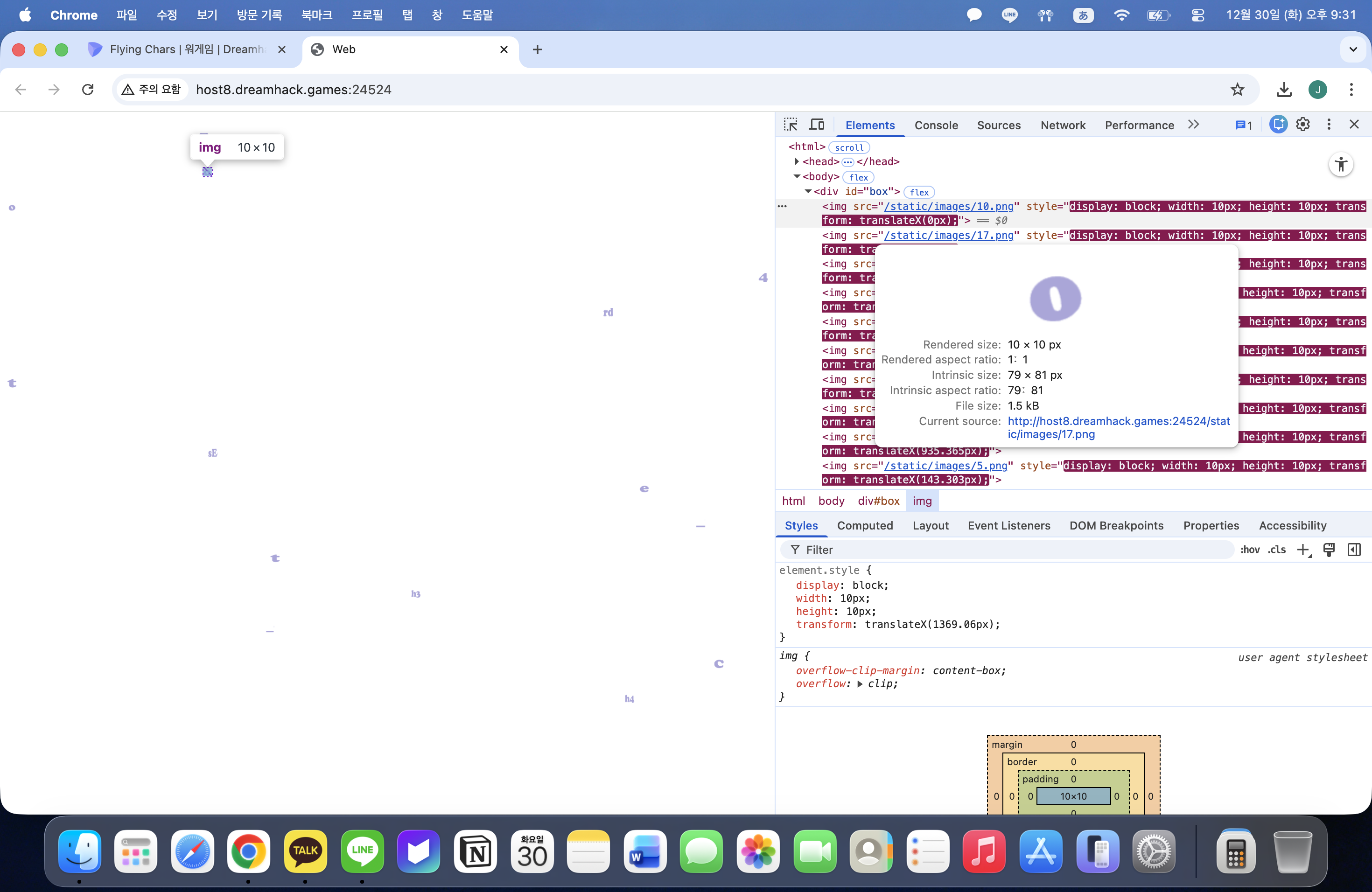
Task: Bookmark this page with star icon
Action: click(x=1237, y=89)
